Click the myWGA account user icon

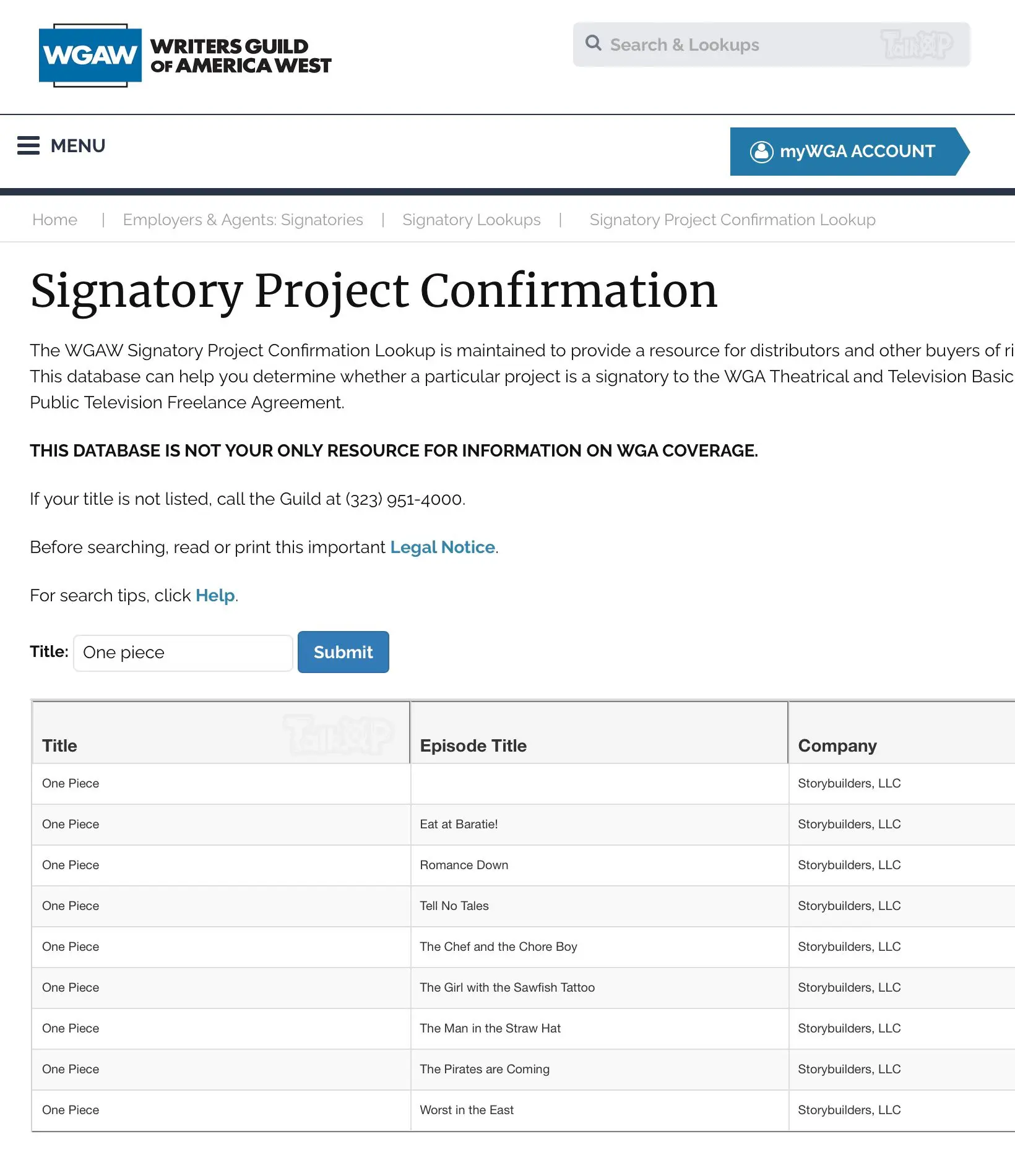pos(762,152)
